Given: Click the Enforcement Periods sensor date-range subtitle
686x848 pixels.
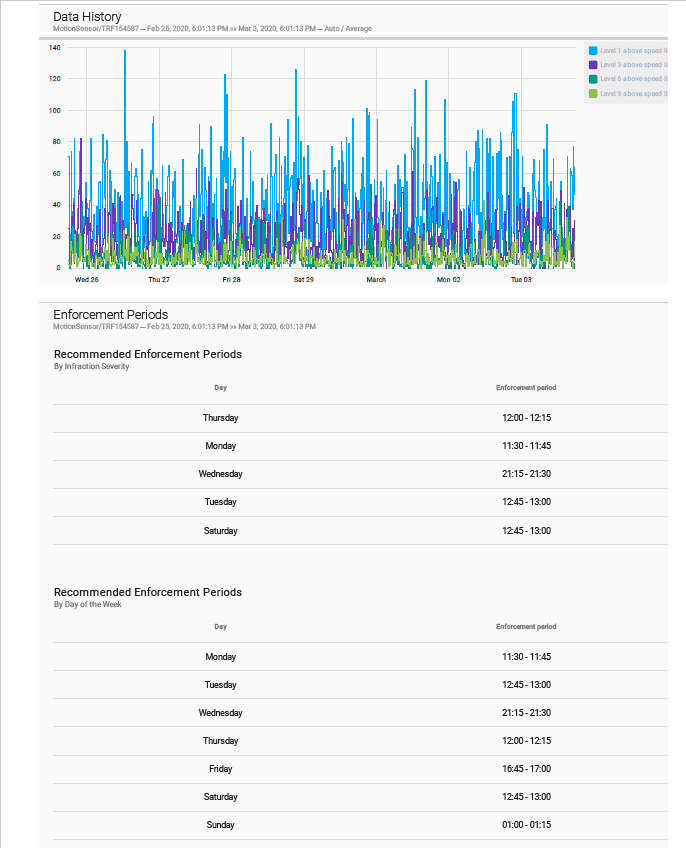Looking at the screenshot, I should 184,327.
